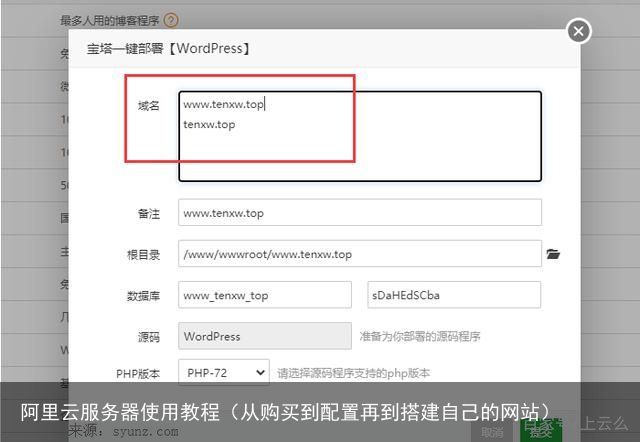
Task: Edit the database password field sDaHEdSCba
Action: 454,295
